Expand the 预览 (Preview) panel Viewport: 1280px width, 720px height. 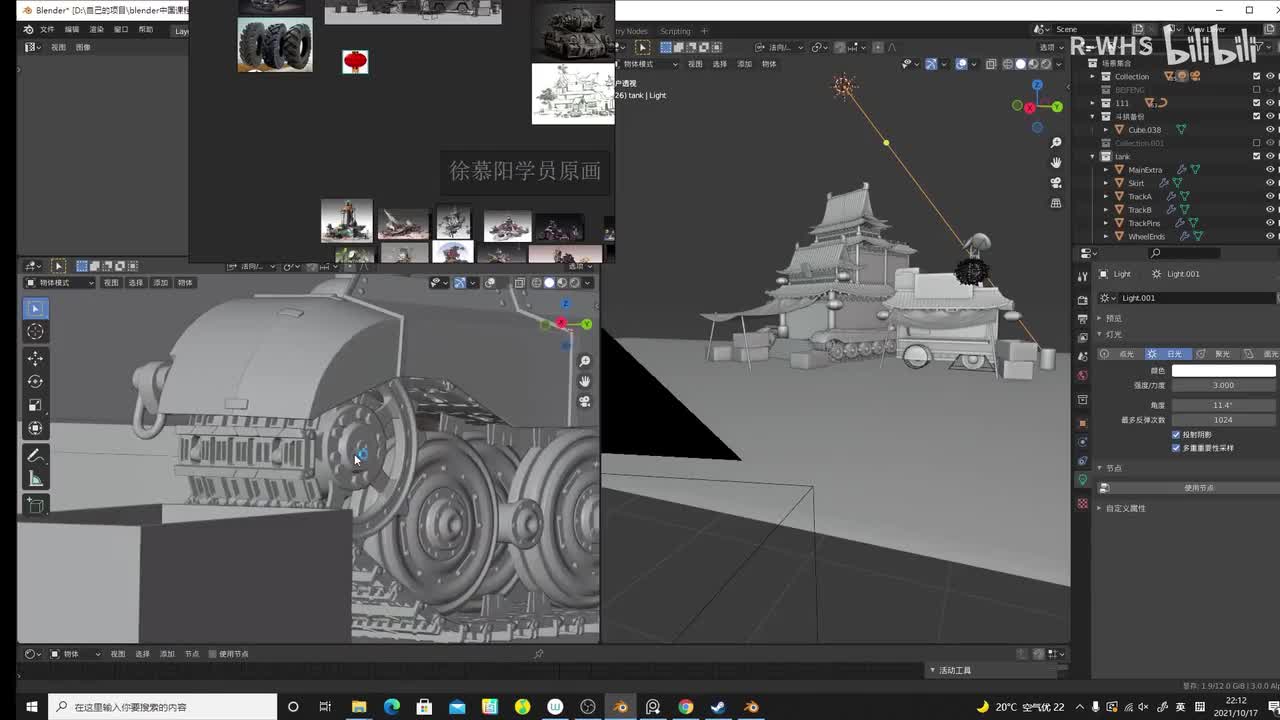point(1113,318)
